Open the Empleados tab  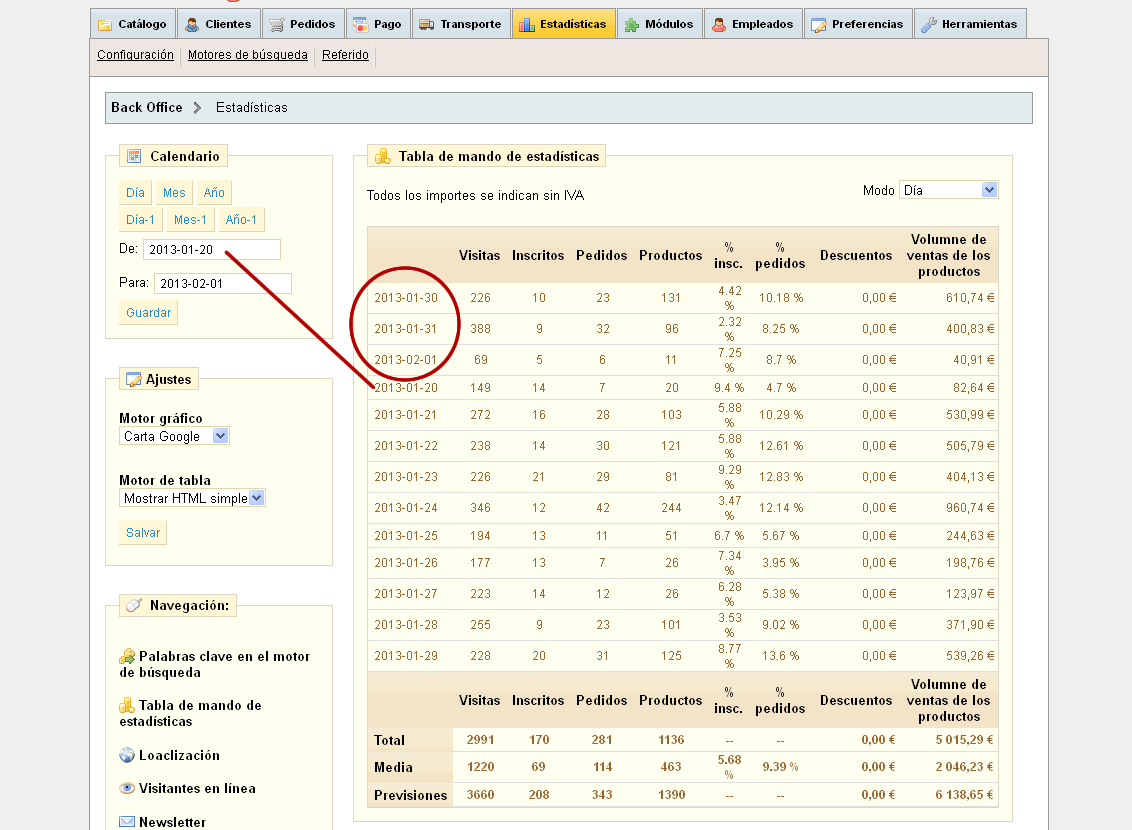click(752, 24)
